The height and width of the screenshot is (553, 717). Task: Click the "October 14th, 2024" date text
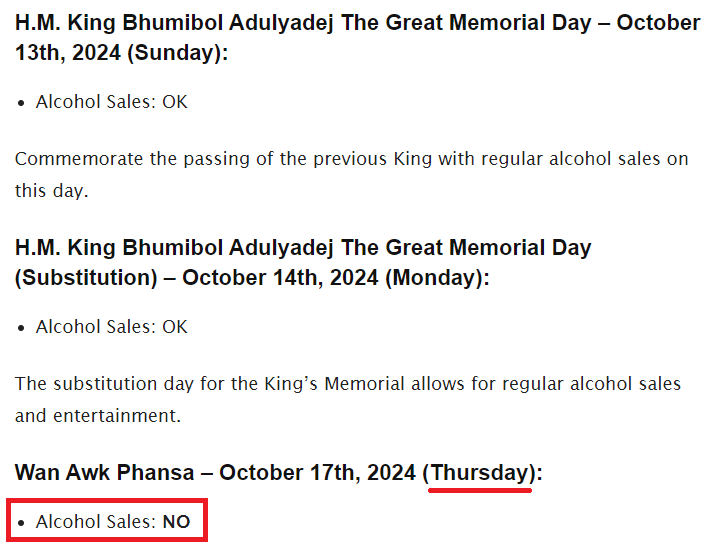click(280, 278)
